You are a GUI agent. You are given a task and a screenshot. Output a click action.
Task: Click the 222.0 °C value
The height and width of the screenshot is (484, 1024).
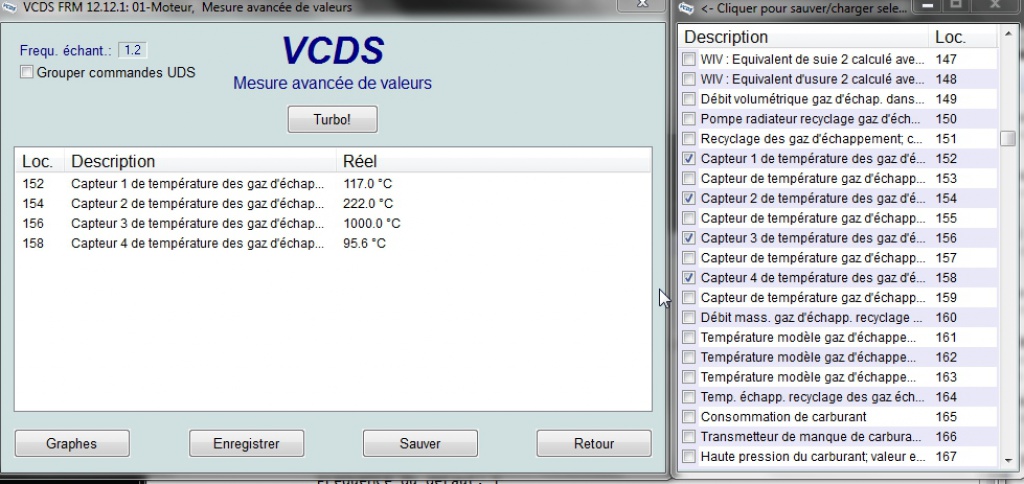(368, 204)
